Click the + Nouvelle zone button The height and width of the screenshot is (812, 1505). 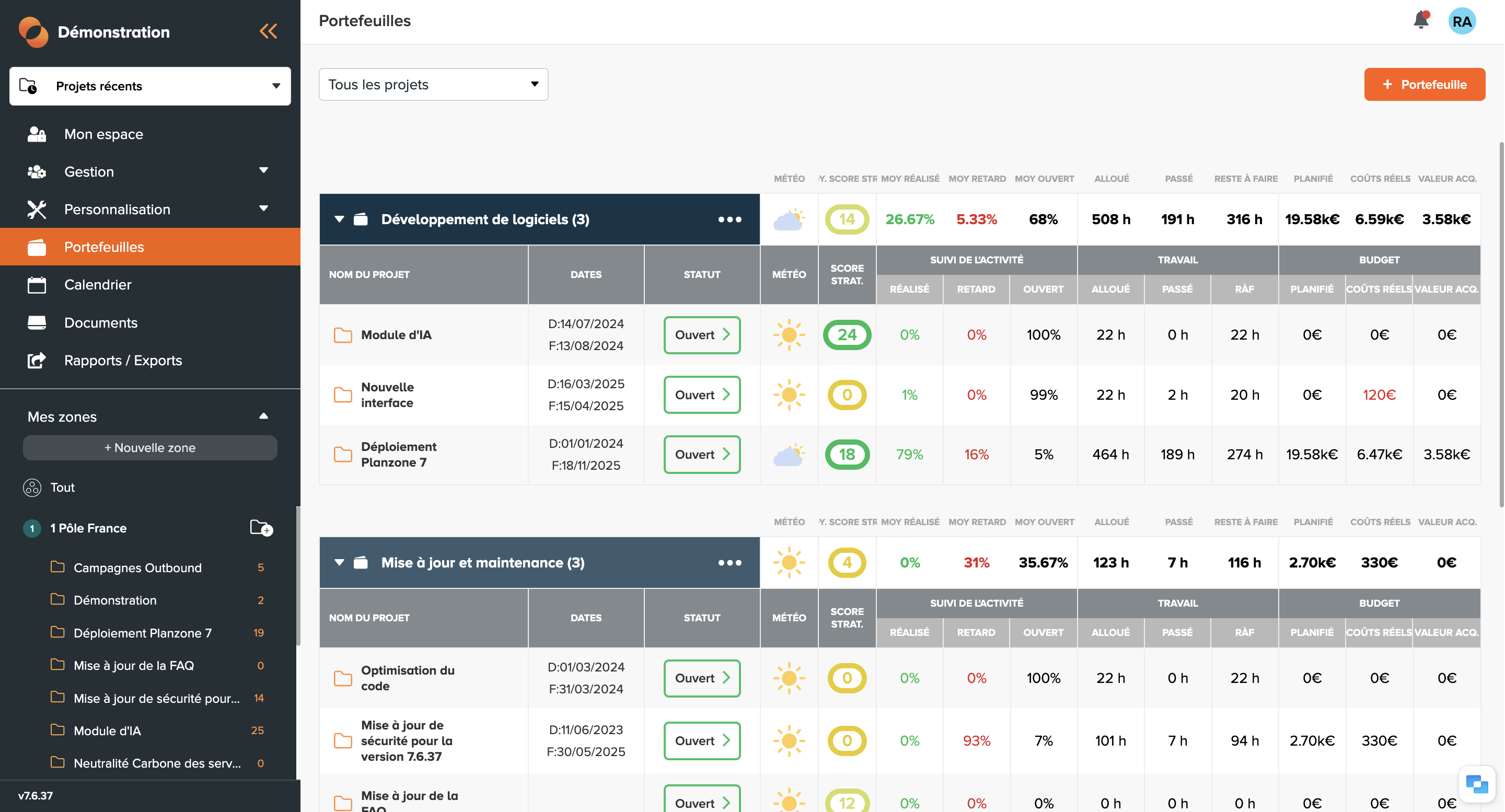coord(150,447)
